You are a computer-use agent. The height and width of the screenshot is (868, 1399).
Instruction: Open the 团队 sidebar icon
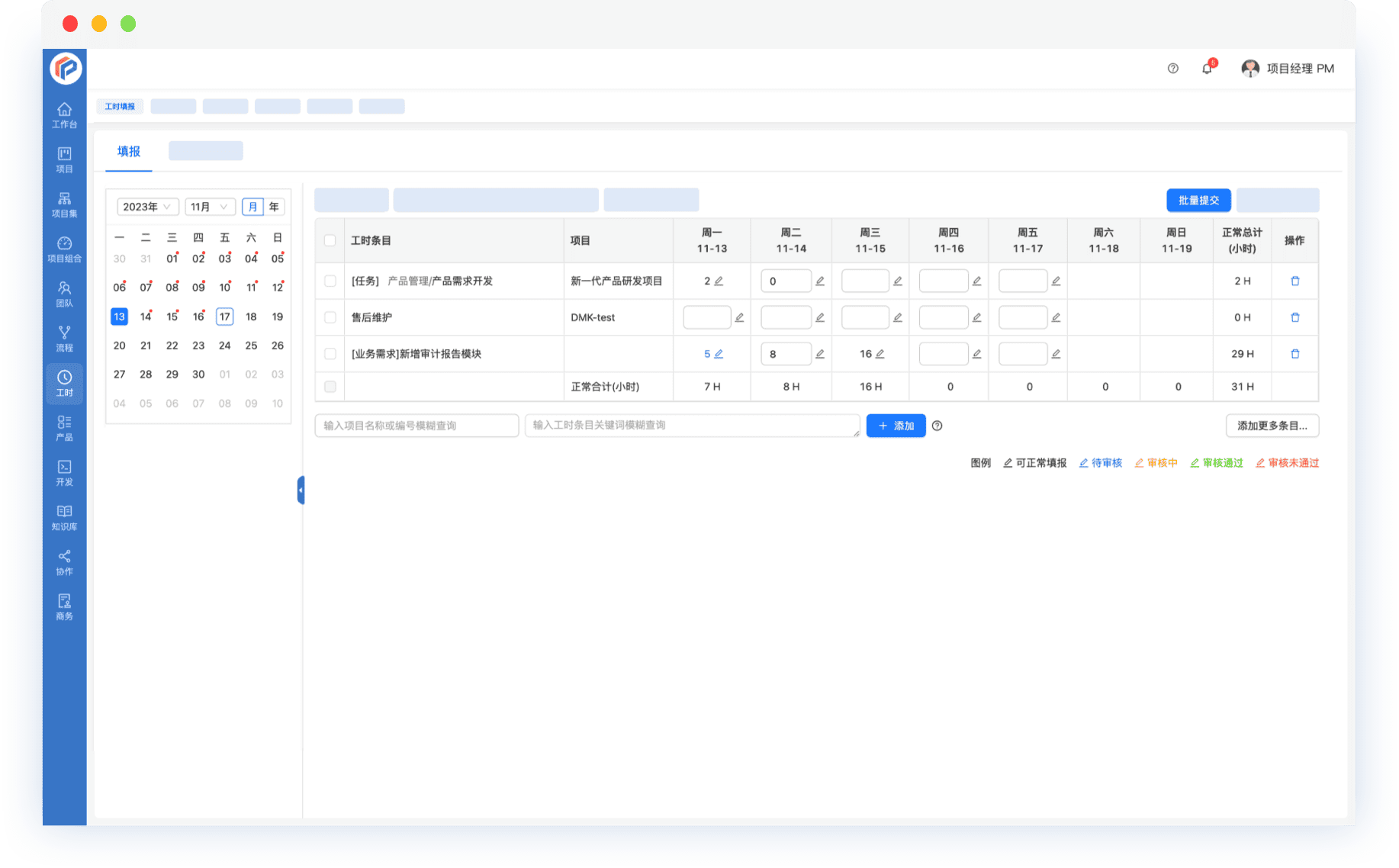[64, 294]
